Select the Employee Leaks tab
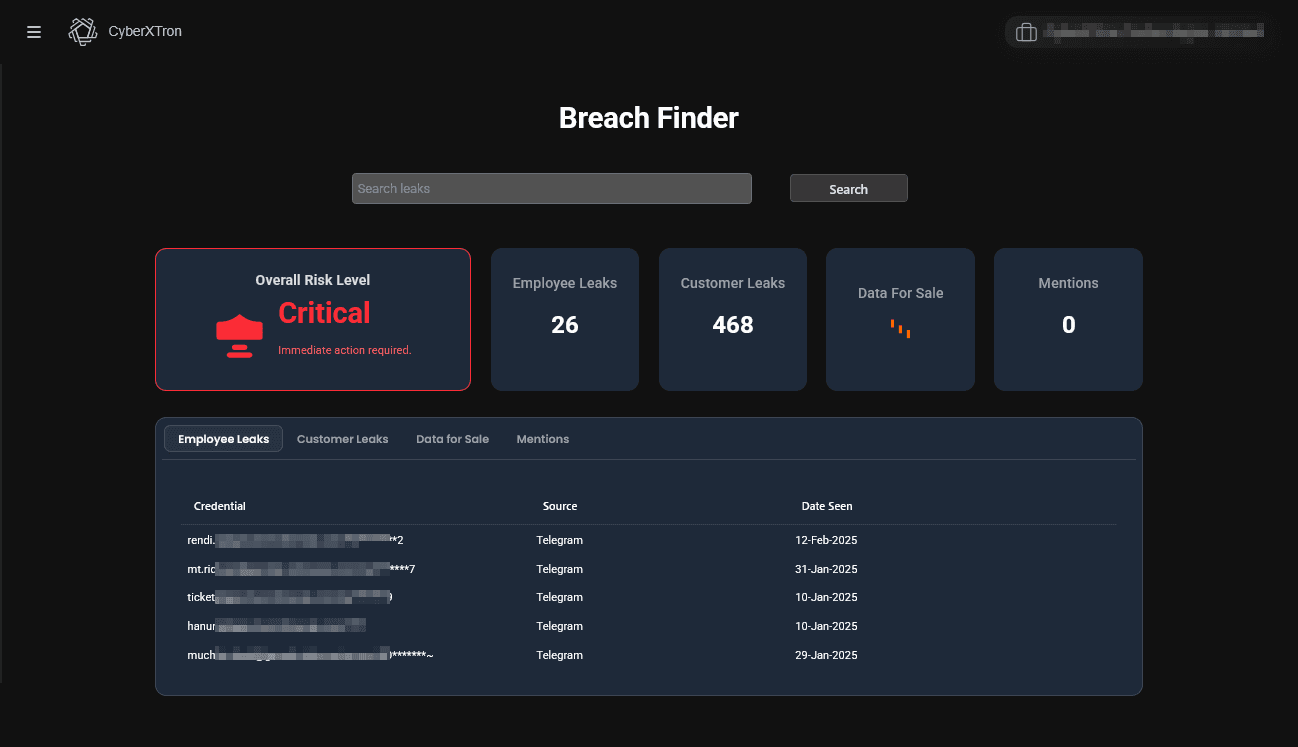 click(x=222, y=438)
